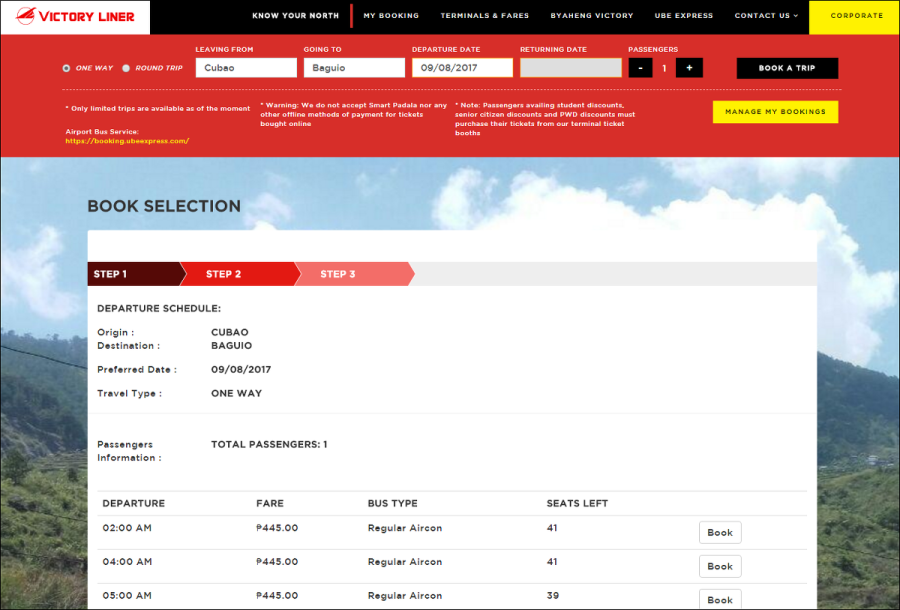The width and height of the screenshot is (900, 610).
Task: Open Terminals & Fares page
Action: click(484, 16)
